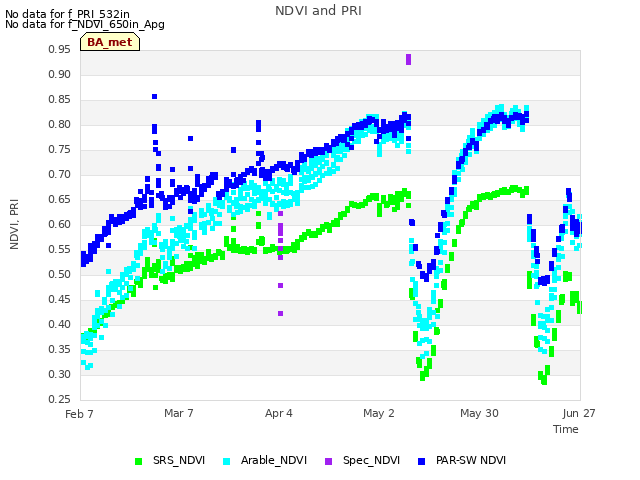Click the 0.70 y-axis tick label
The image size is (640, 480).
[x=60, y=174]
